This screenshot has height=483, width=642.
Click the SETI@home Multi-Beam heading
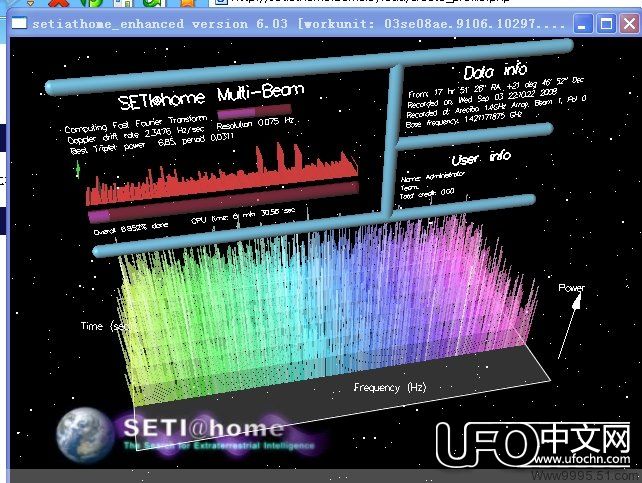point(211,96)
